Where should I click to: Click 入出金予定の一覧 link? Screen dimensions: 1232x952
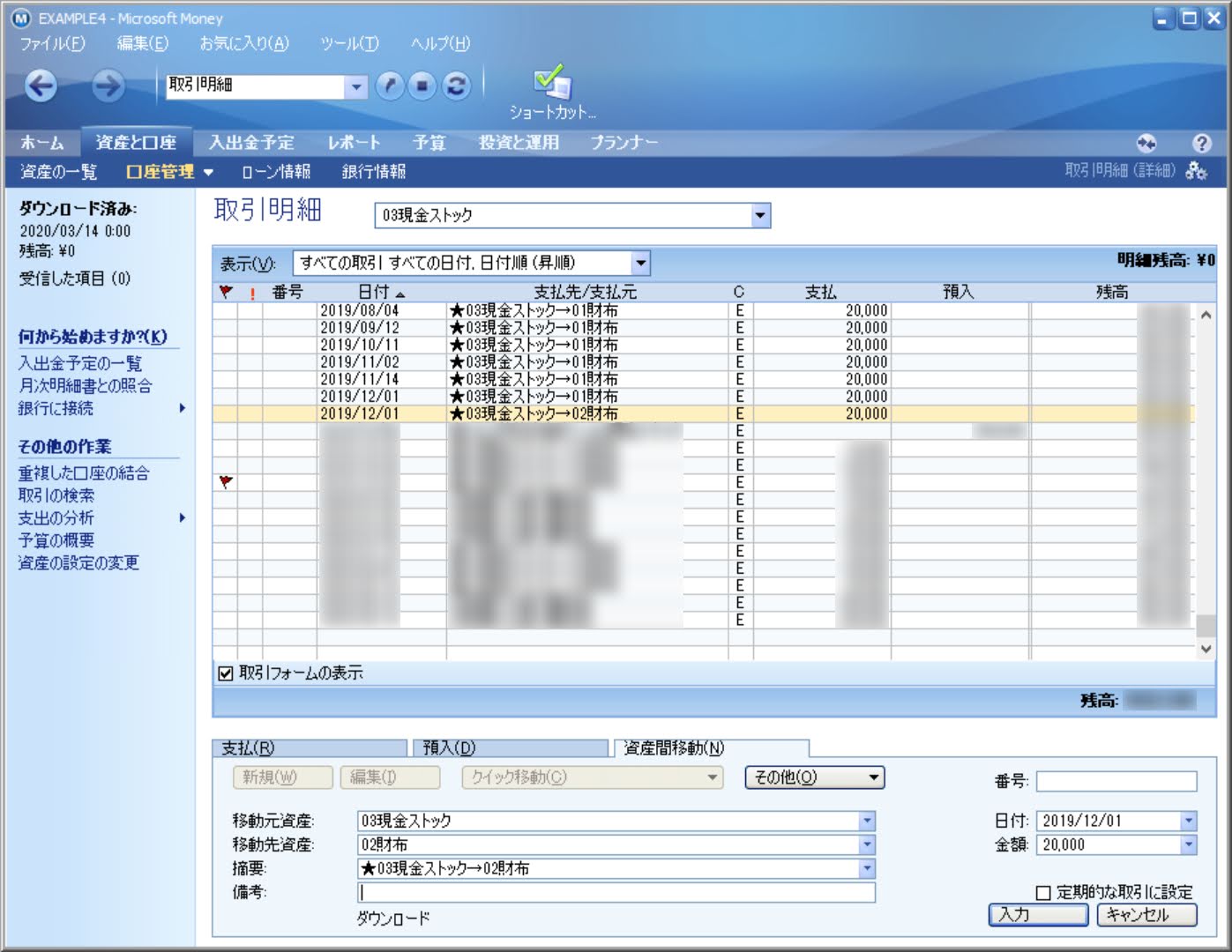click(x=80, y=363)
